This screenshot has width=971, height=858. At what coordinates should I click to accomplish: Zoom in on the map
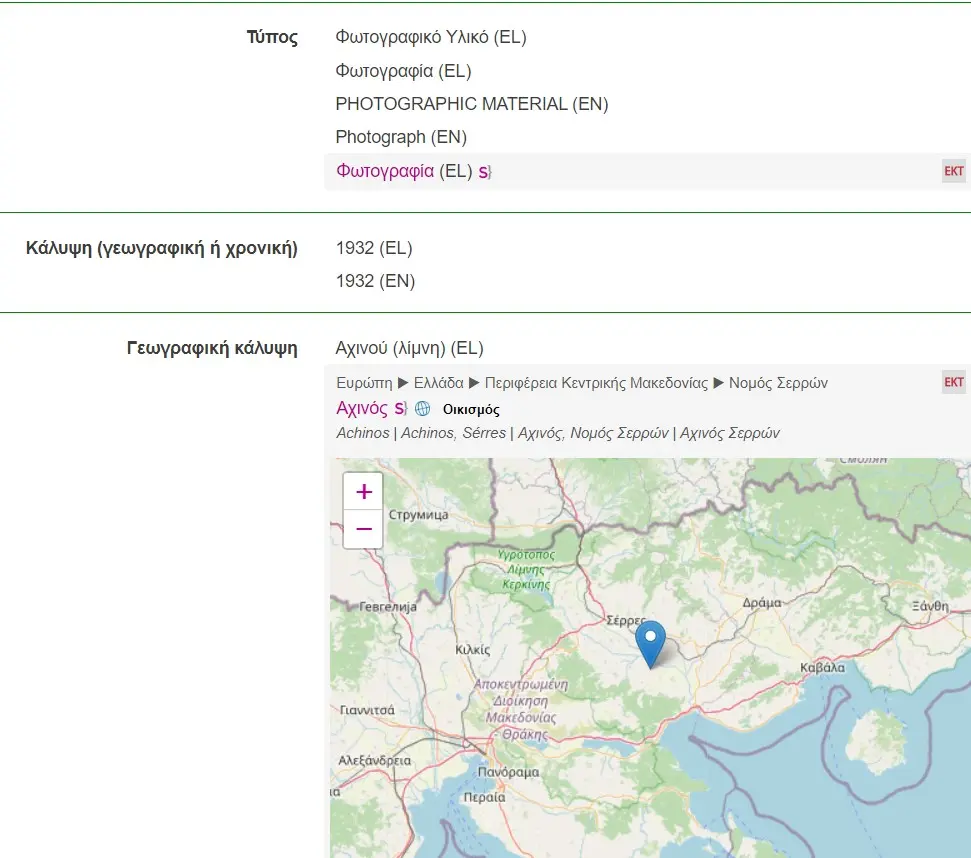pos(363,491)
